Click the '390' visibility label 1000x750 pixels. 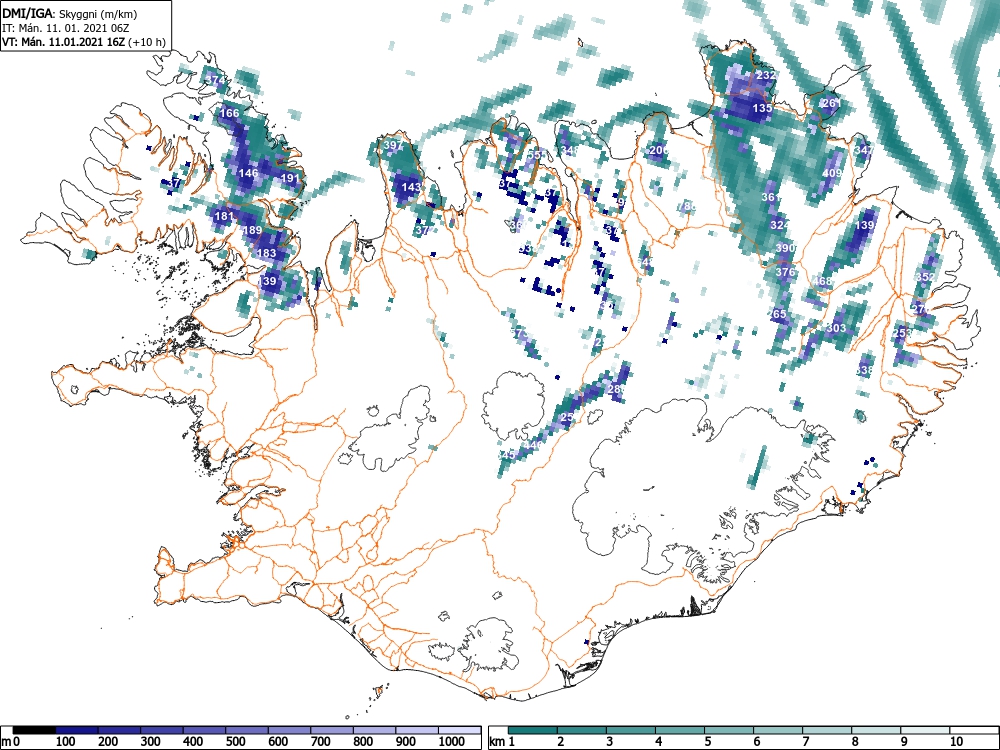tap(786, 248)
